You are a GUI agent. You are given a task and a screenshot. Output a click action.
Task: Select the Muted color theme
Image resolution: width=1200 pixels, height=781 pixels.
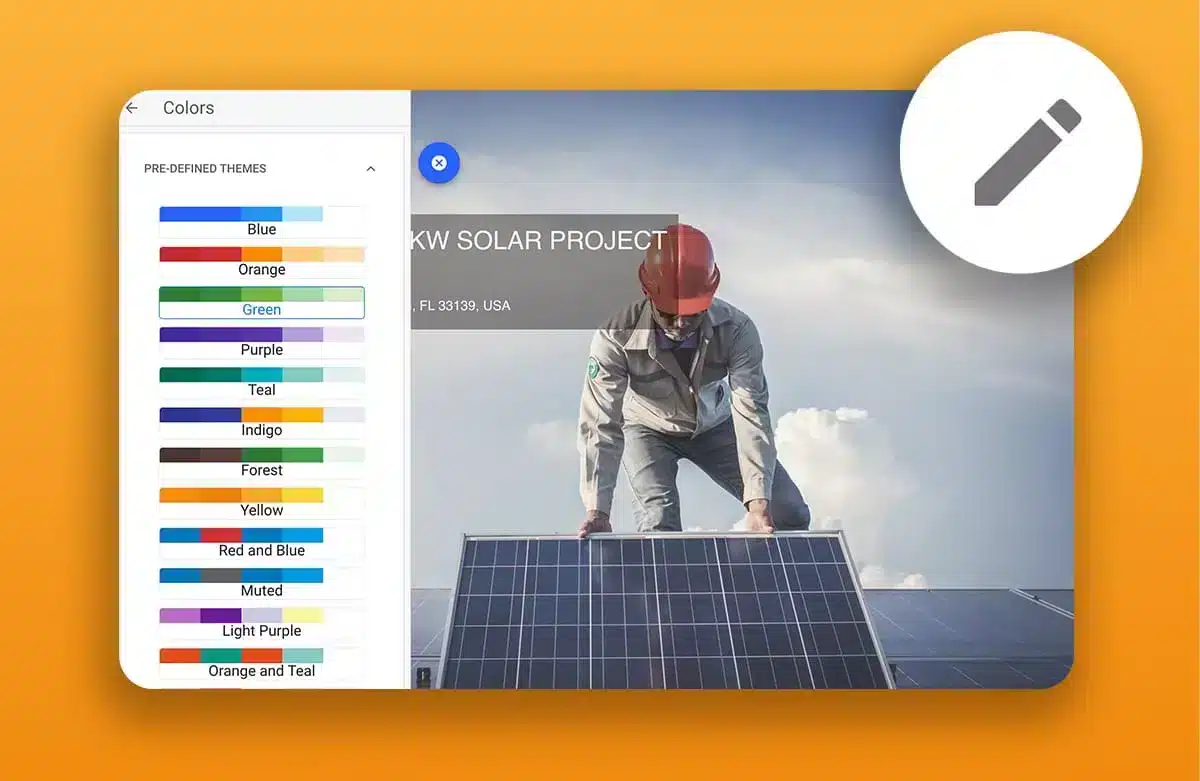tap(261, 583)
